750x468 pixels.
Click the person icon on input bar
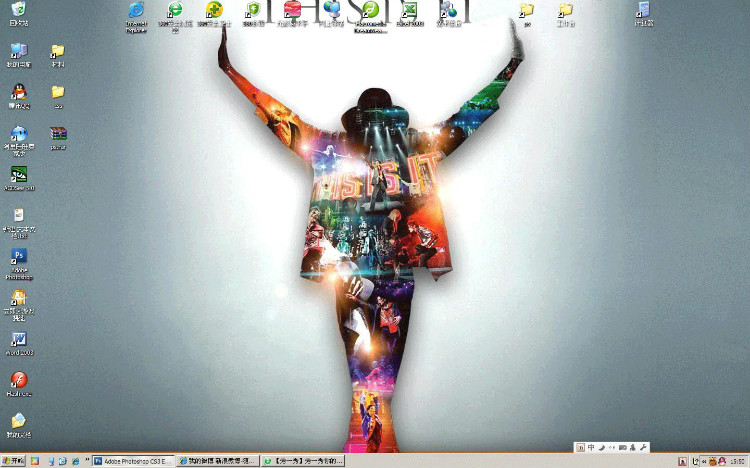632,447
